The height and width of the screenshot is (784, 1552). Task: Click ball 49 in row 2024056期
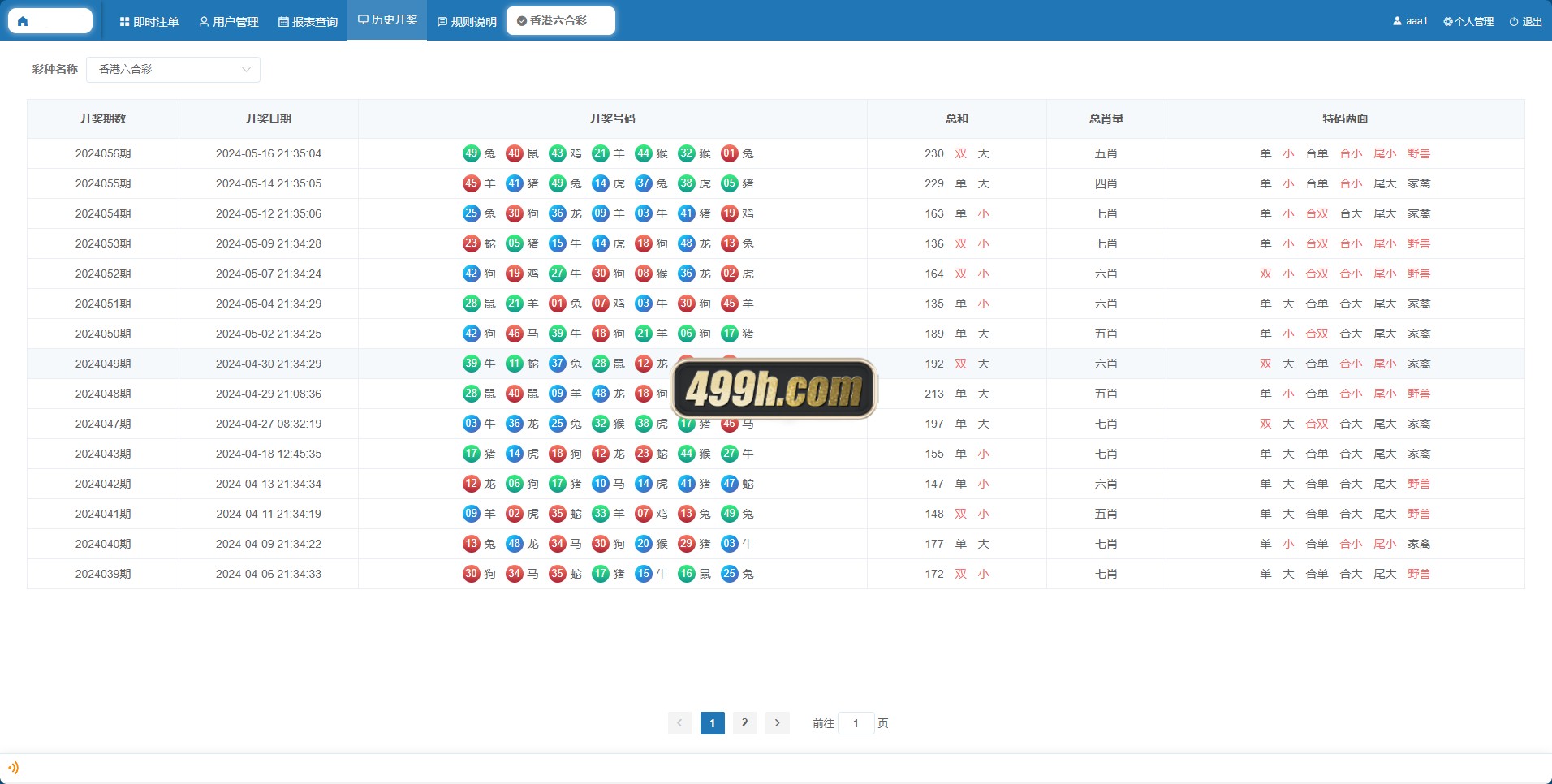click(472, 153)
